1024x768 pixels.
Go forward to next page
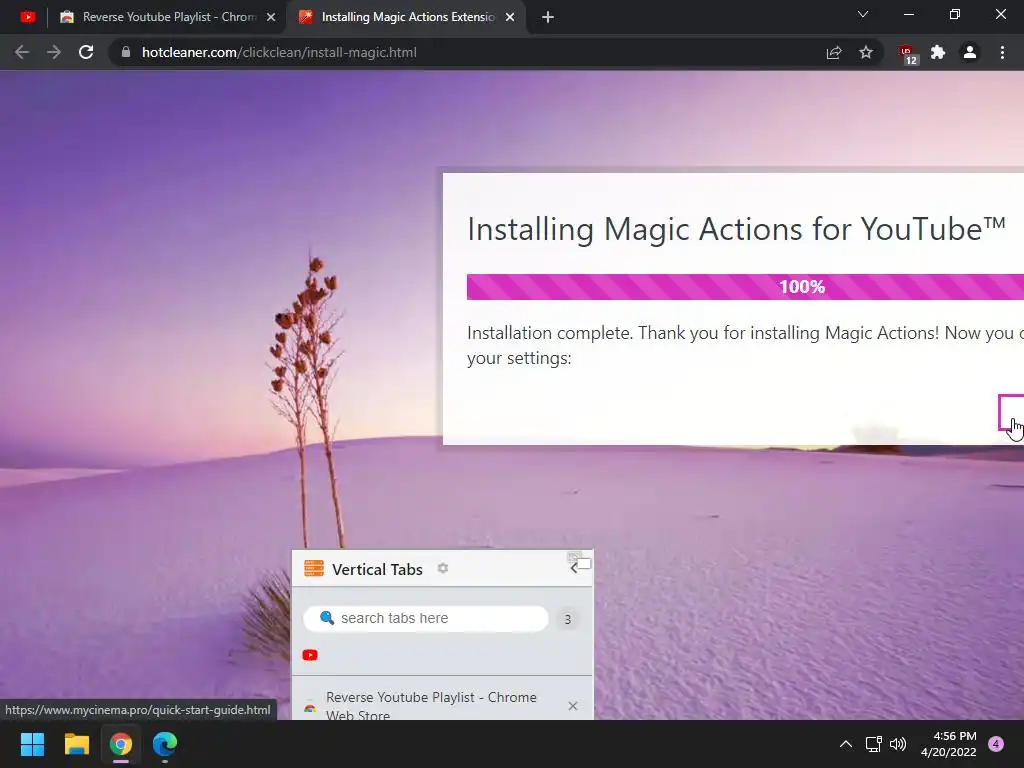pyautogui.click(x=54, y=52)
